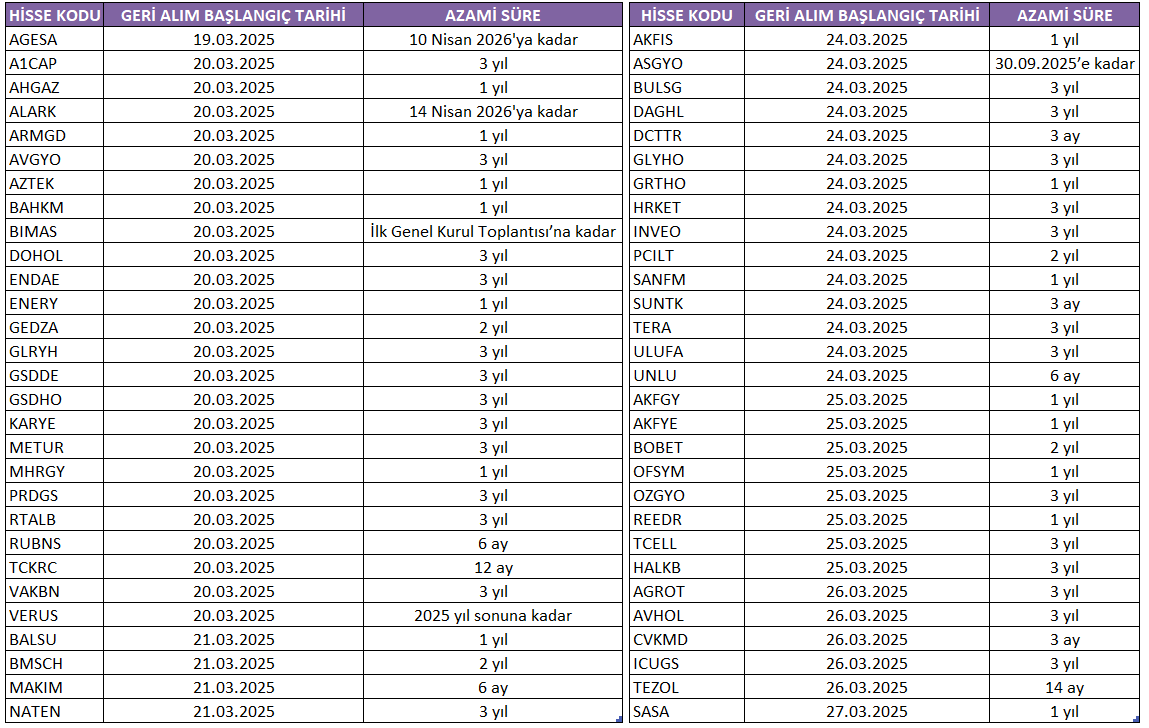Select the ENDAE cell
The image size is (1149, 728).
pyautogui.click(x=54, y=279)
